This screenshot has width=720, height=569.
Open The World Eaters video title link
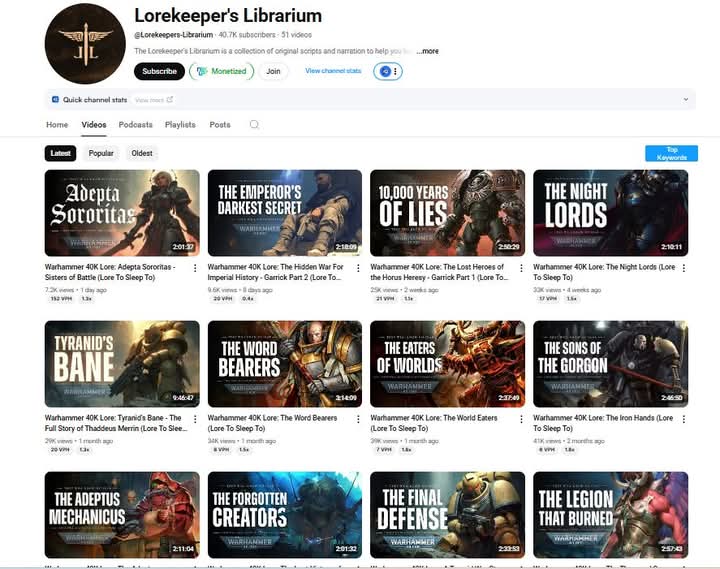coord(434,423)
